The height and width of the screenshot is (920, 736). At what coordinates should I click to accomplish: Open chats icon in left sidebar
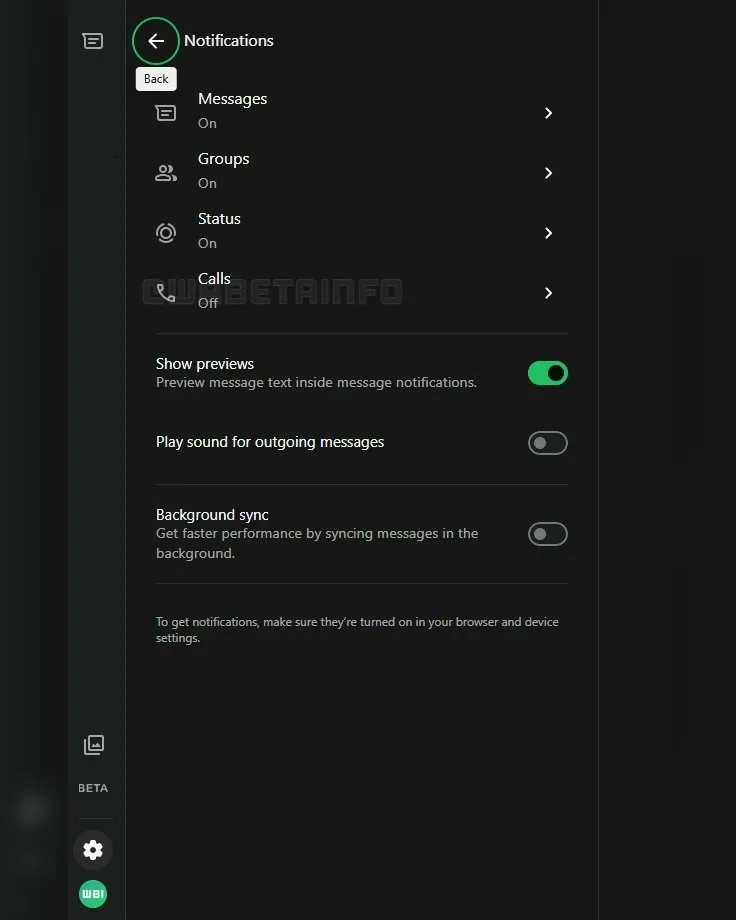[93, 41]
